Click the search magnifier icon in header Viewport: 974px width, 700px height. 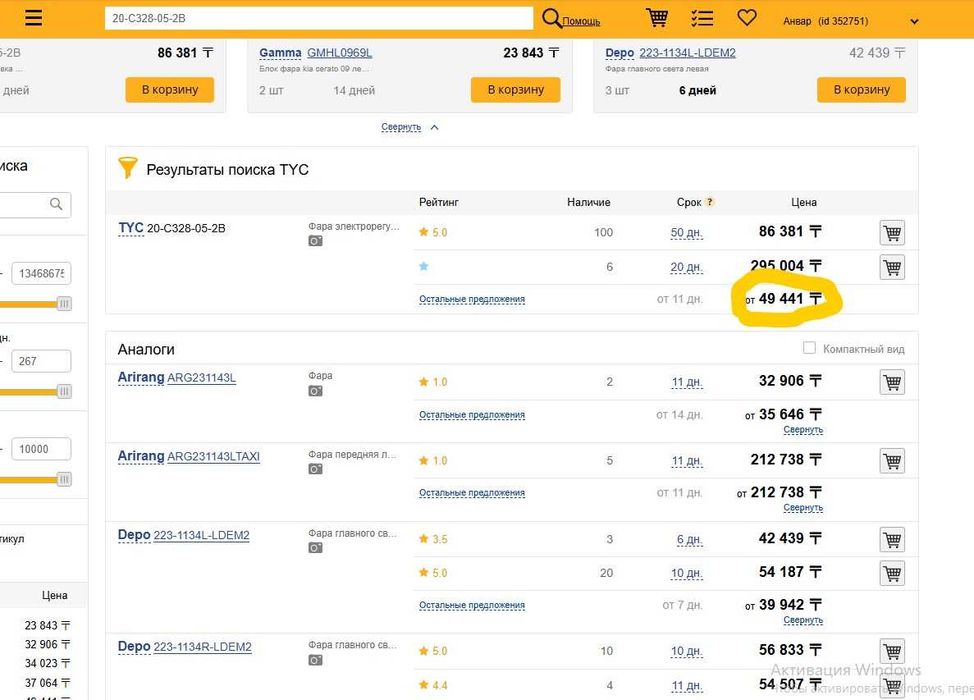coord(551,18)
